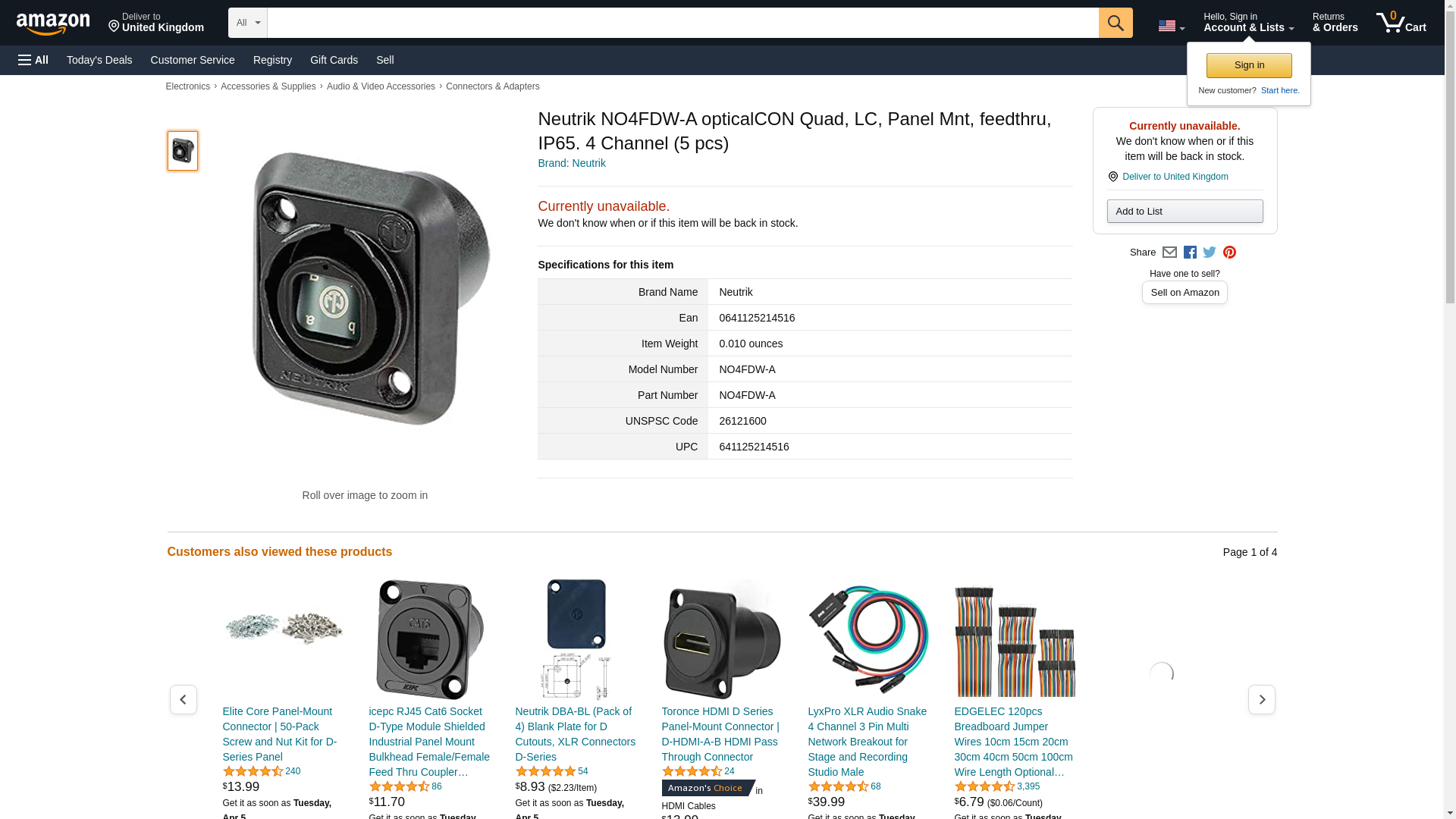Open Add to List button
Viewport: 1456px width, 819px height.
[x=1185, y=212]
